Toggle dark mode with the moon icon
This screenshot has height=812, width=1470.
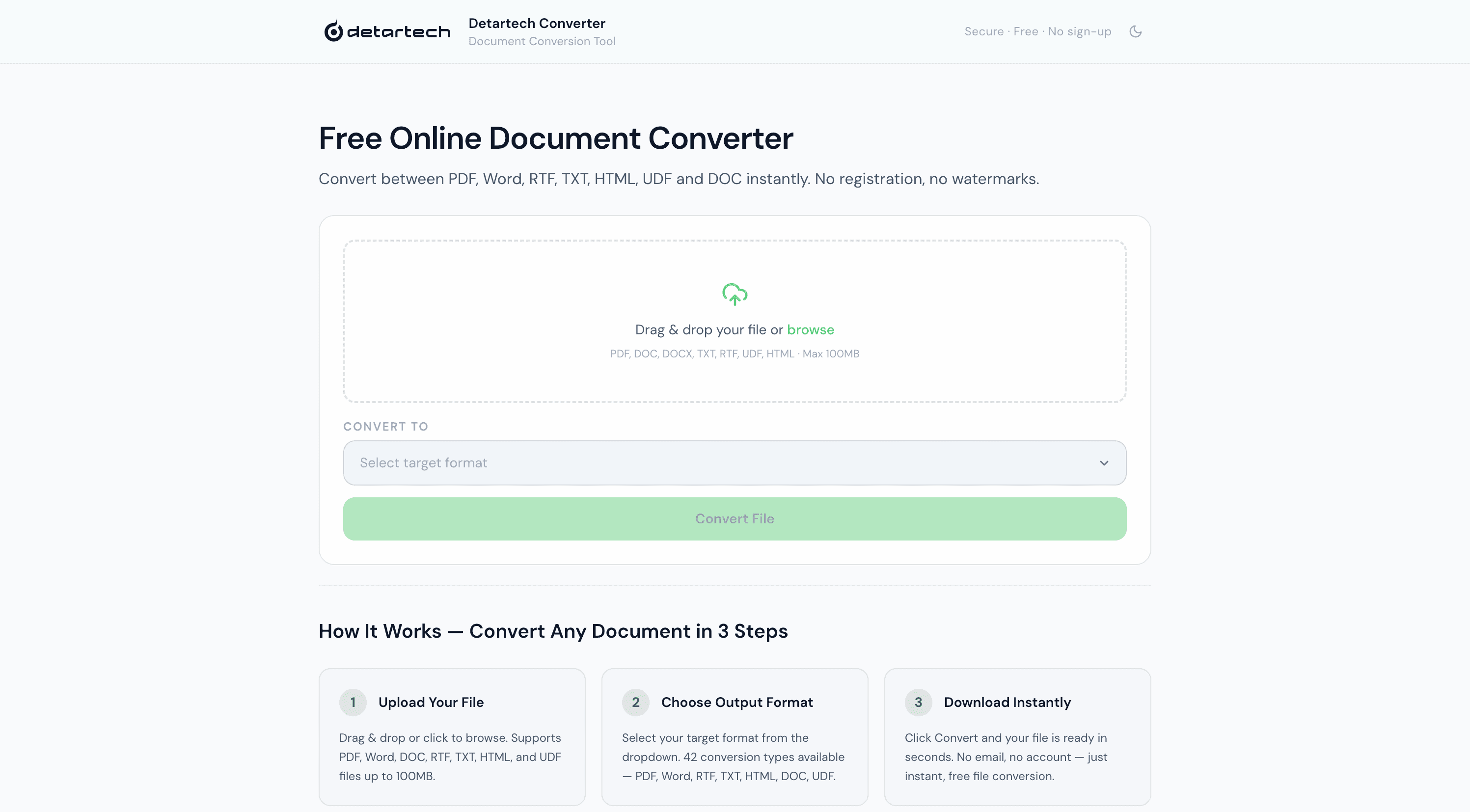pos(1135,31)
